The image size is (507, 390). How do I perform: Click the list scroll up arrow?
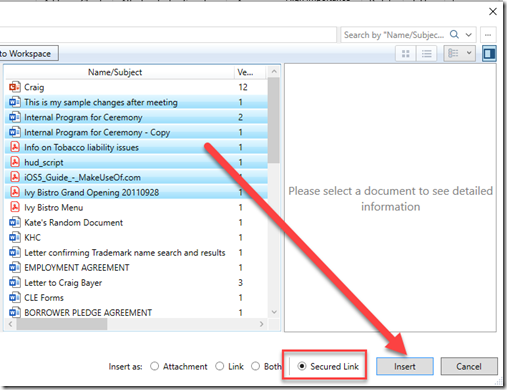274,71
